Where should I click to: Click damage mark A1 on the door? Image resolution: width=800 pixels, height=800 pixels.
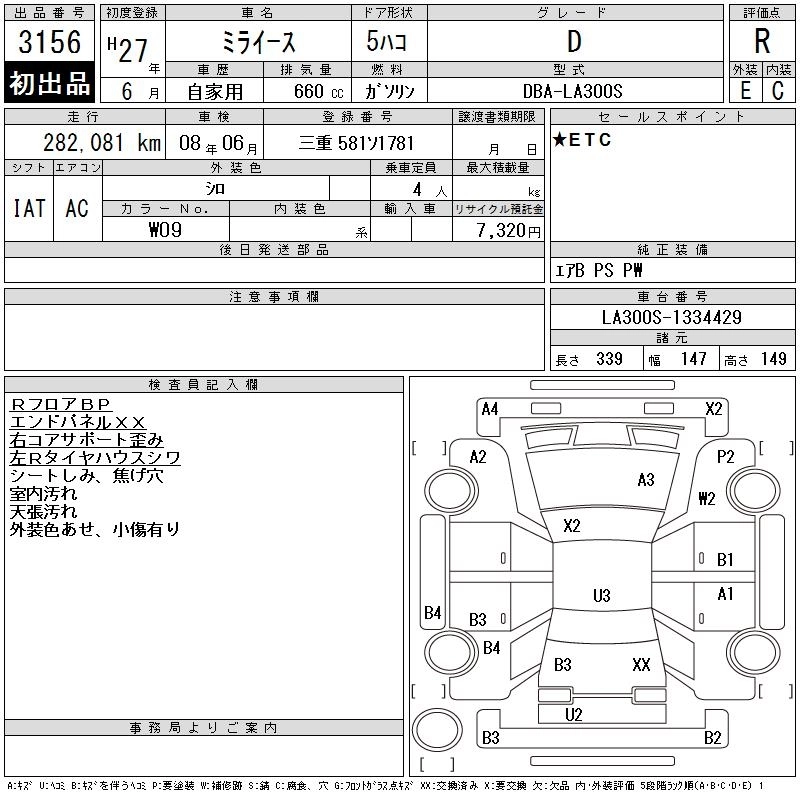(725, 594)
